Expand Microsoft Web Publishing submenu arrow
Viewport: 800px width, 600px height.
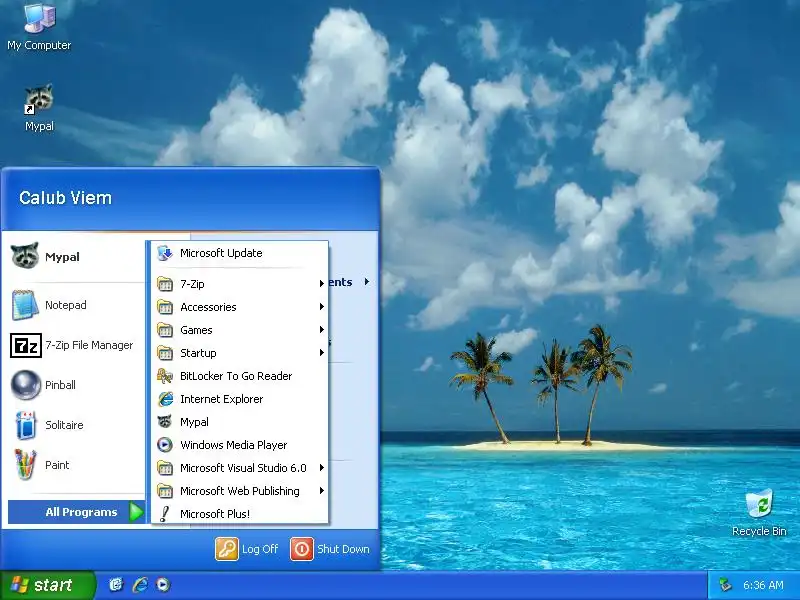(321, 491)
